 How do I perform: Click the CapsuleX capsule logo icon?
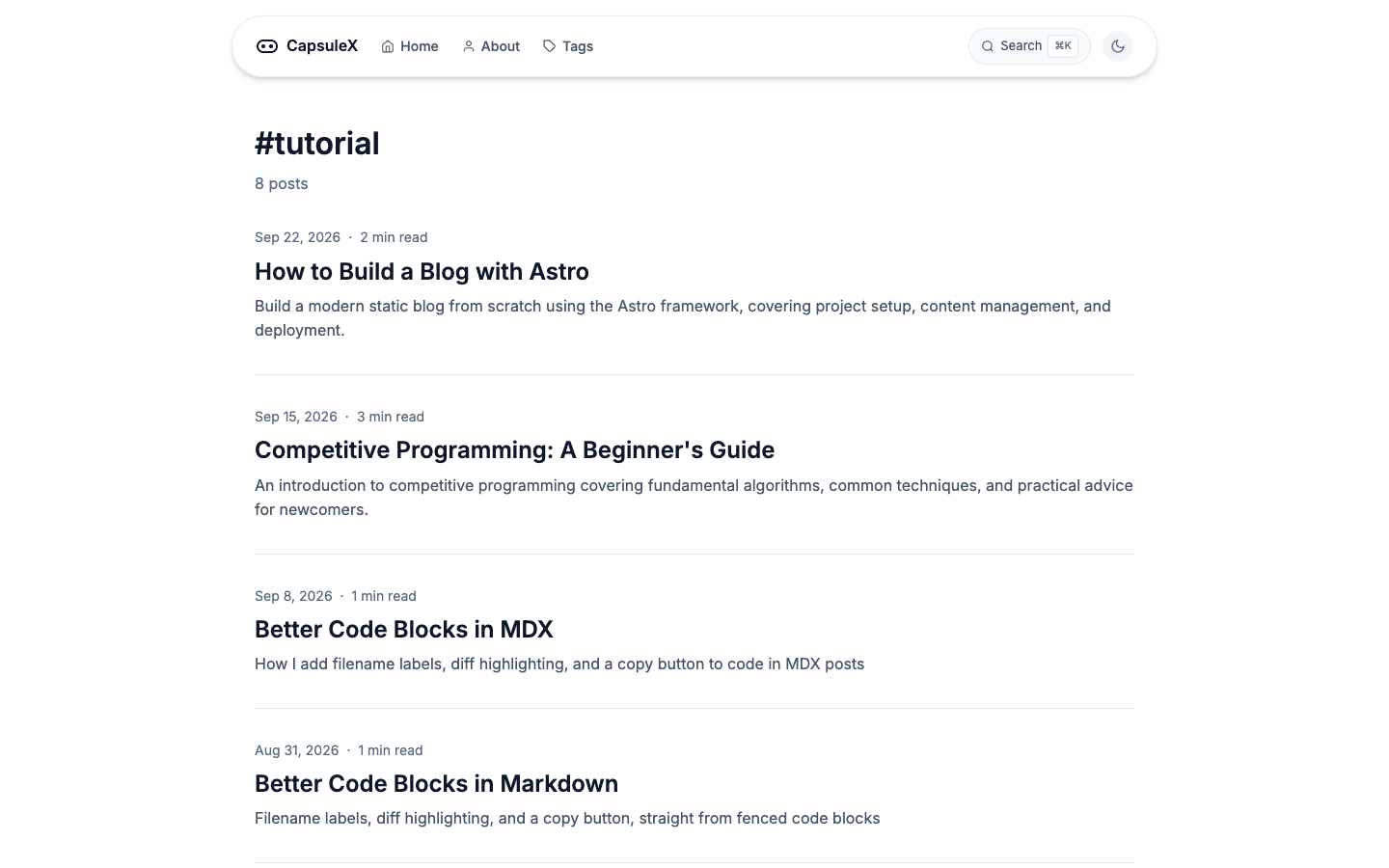coord(267,46)
